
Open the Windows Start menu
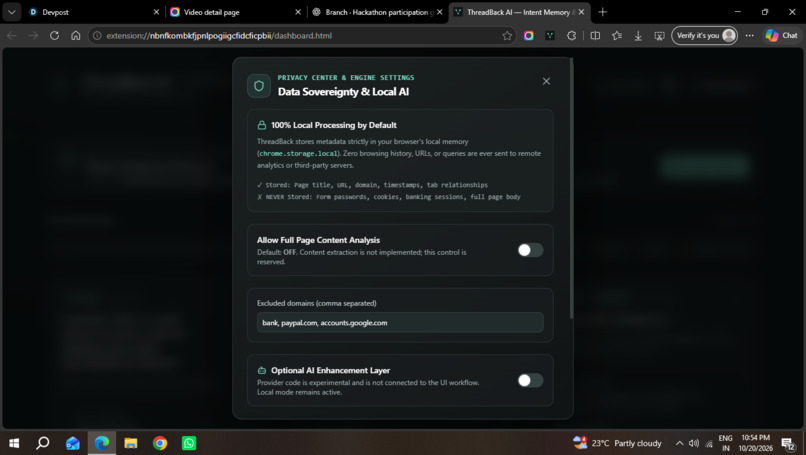14,443
